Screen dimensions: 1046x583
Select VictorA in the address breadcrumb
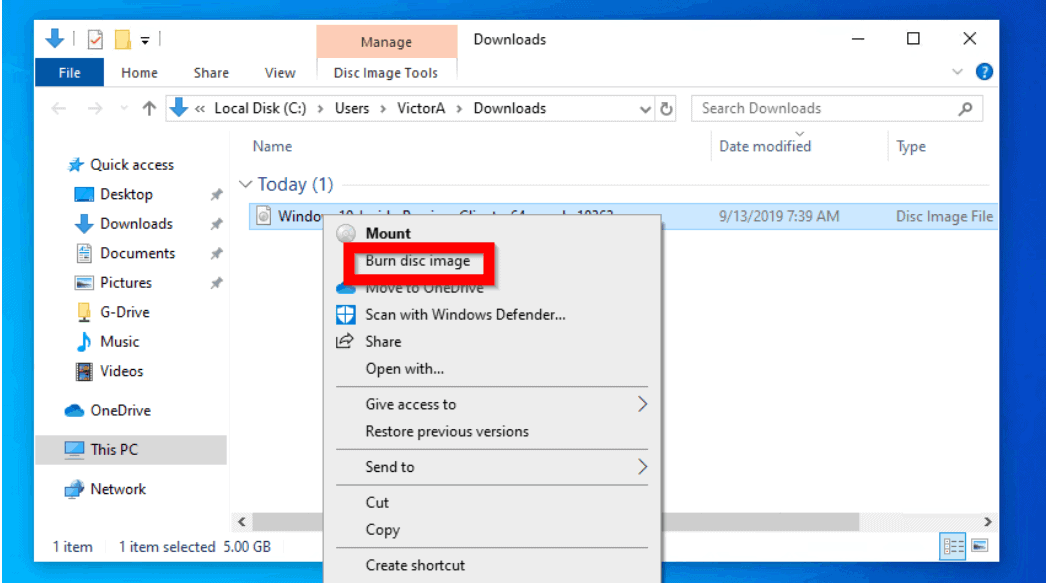[421, 108]
